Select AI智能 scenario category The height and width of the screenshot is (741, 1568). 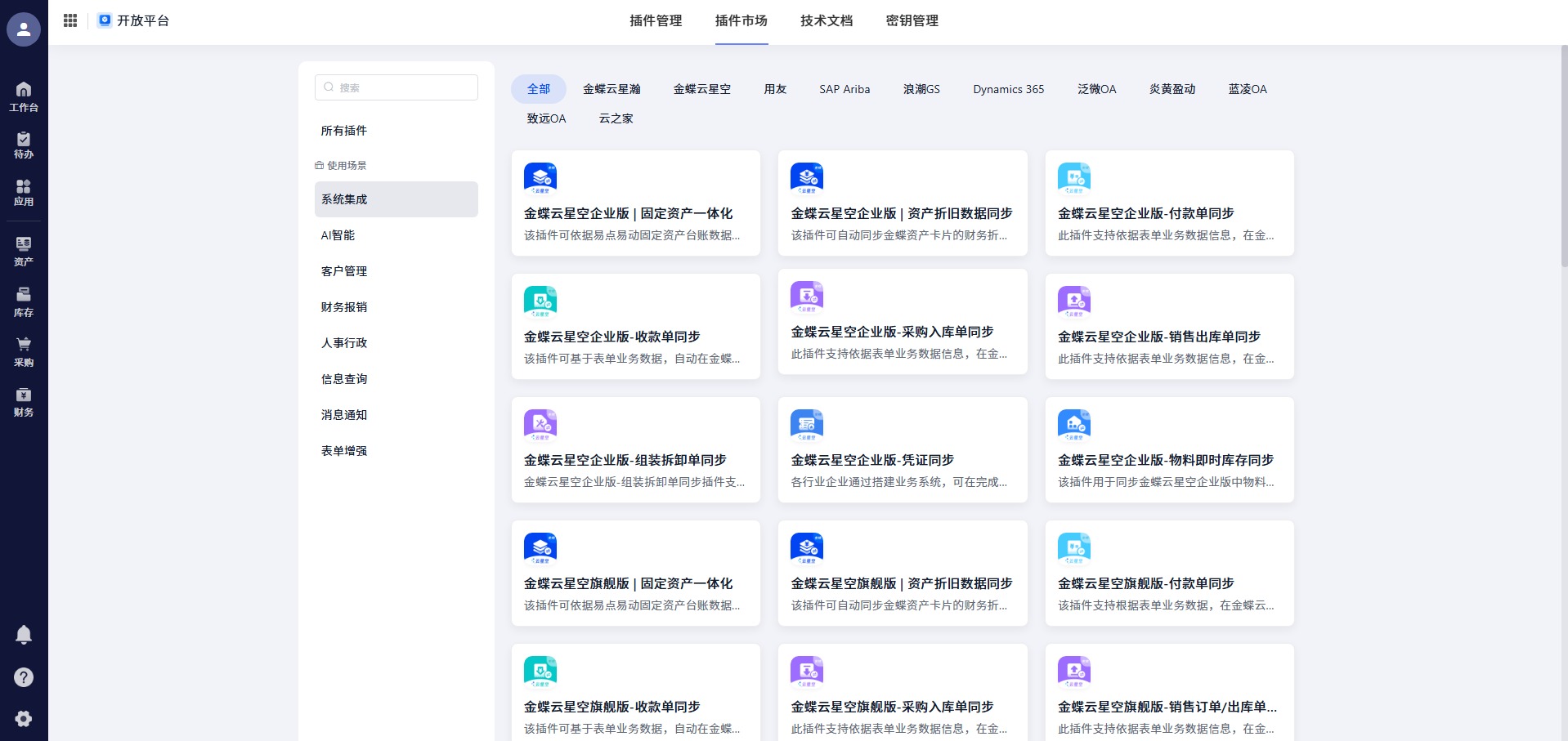(x=396, y=235)
